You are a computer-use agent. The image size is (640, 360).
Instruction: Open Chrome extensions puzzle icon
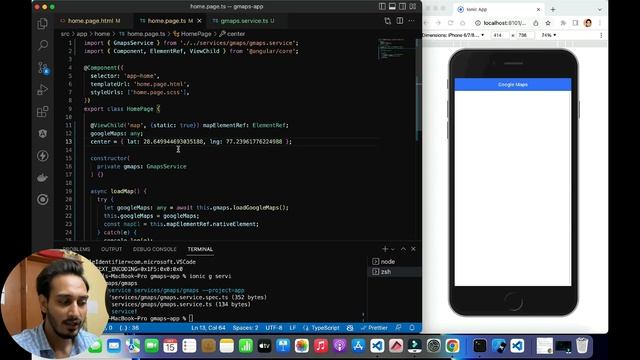[x=563, y=23]
